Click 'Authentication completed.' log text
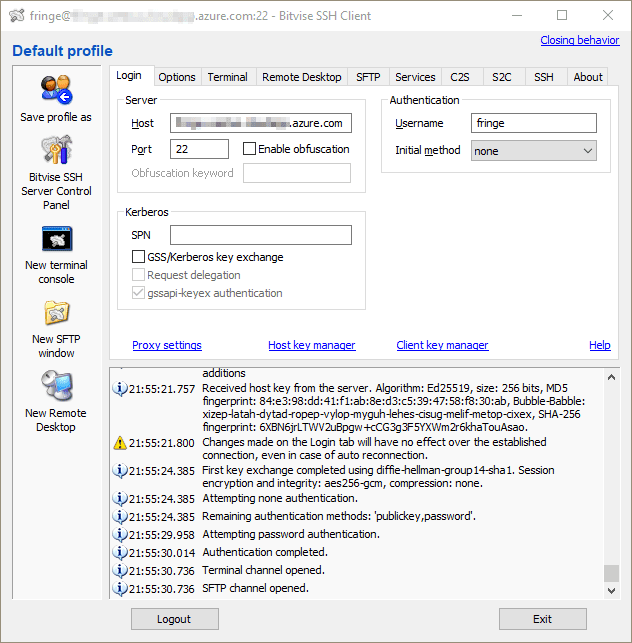Screen dimensions: 632x643 coord(265,552)
